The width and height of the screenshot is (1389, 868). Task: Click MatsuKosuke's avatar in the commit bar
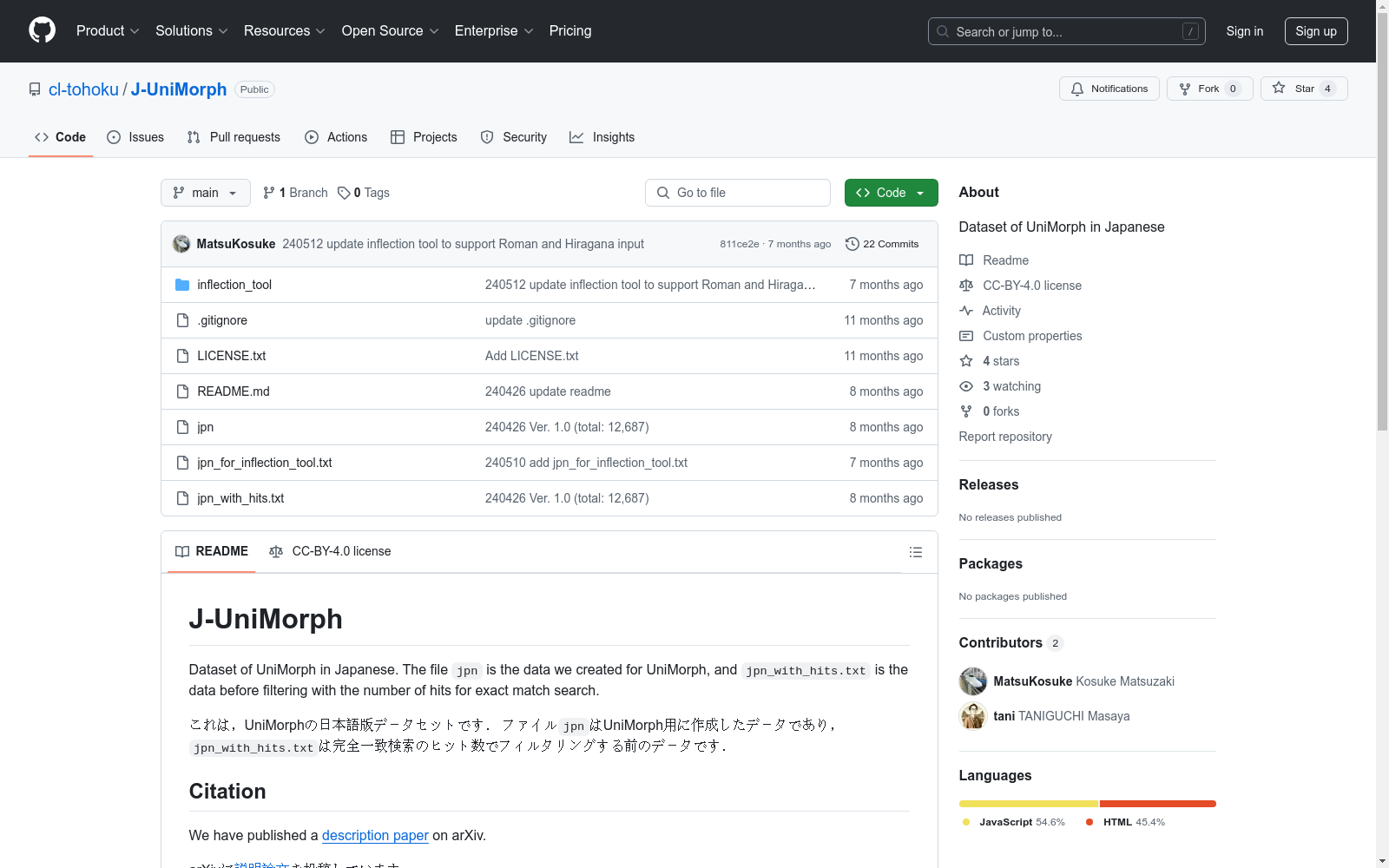(181, 244)
